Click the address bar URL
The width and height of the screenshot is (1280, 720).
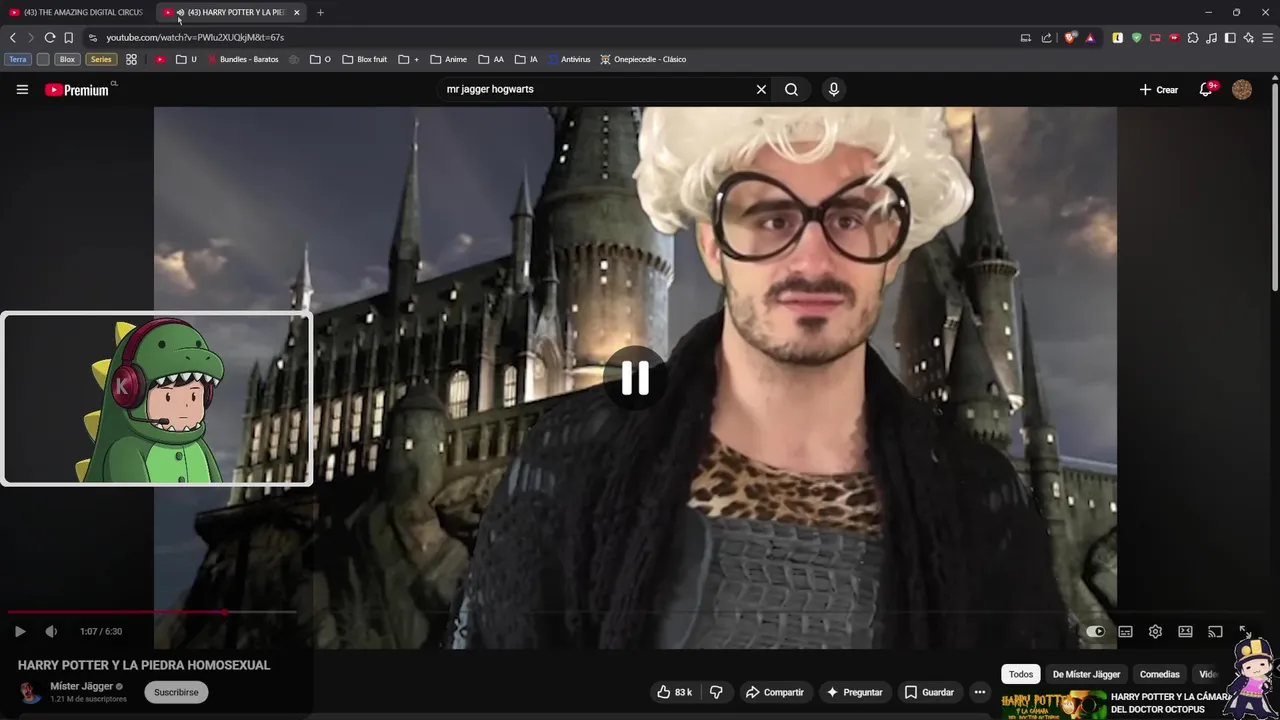(195, 37)
